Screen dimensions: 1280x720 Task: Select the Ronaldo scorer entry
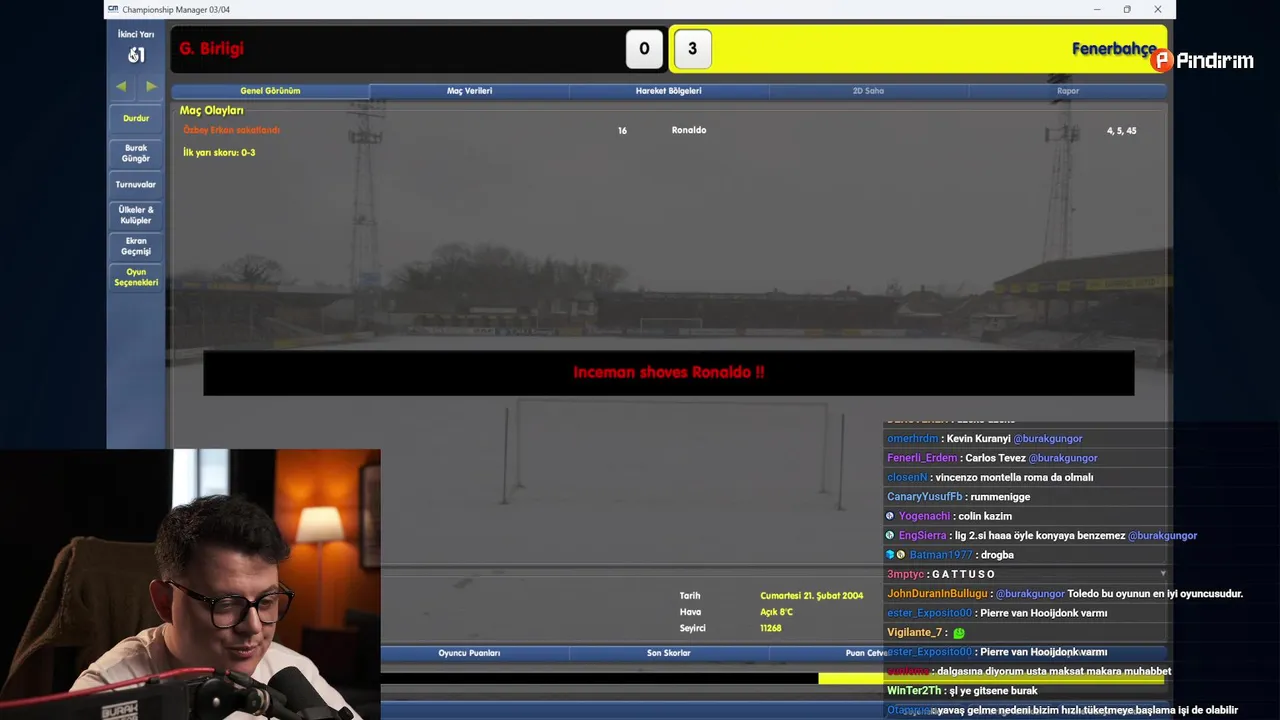[x=689, y=130]
